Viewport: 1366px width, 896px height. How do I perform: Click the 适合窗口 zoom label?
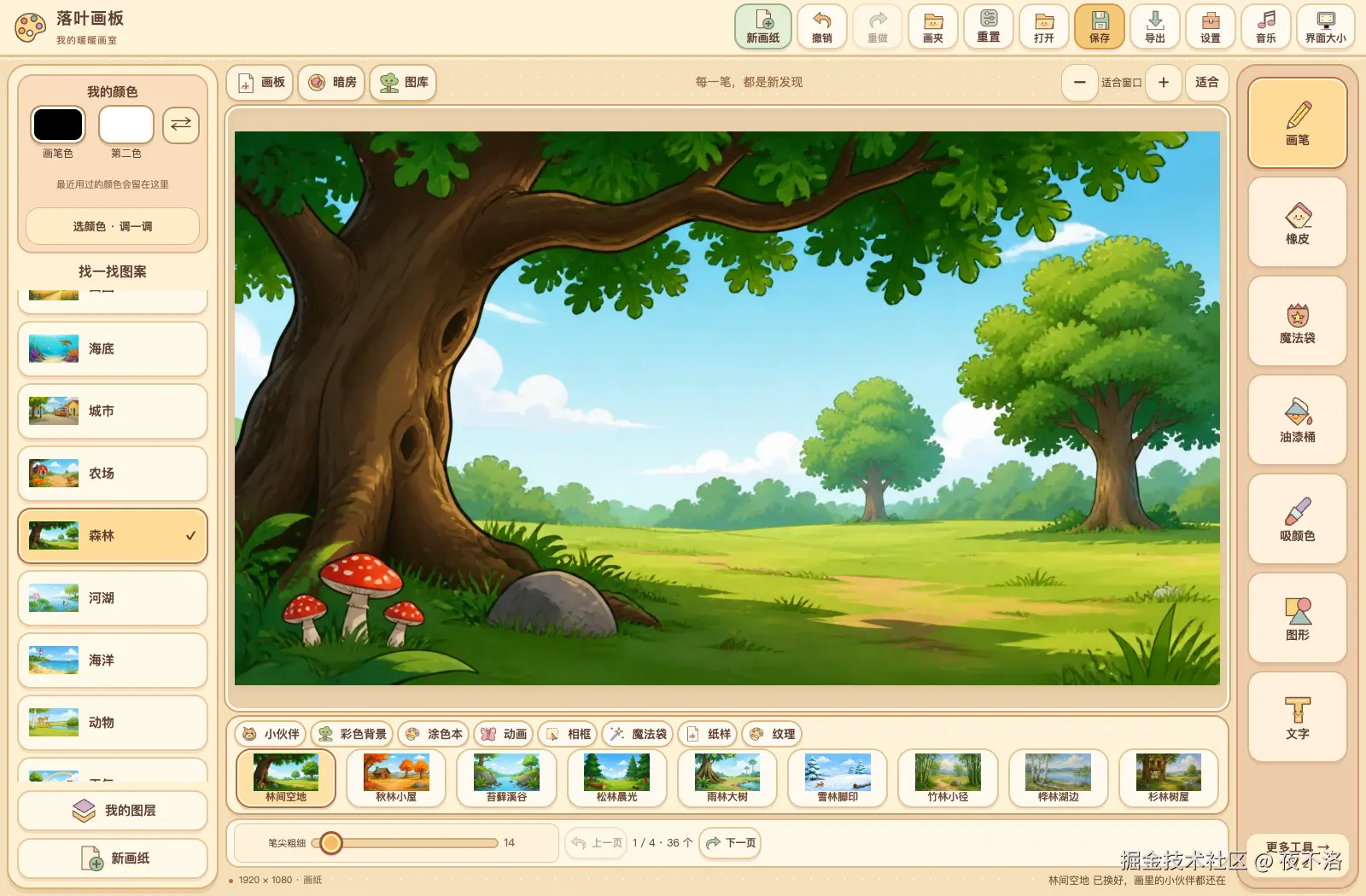(1121, 83)
